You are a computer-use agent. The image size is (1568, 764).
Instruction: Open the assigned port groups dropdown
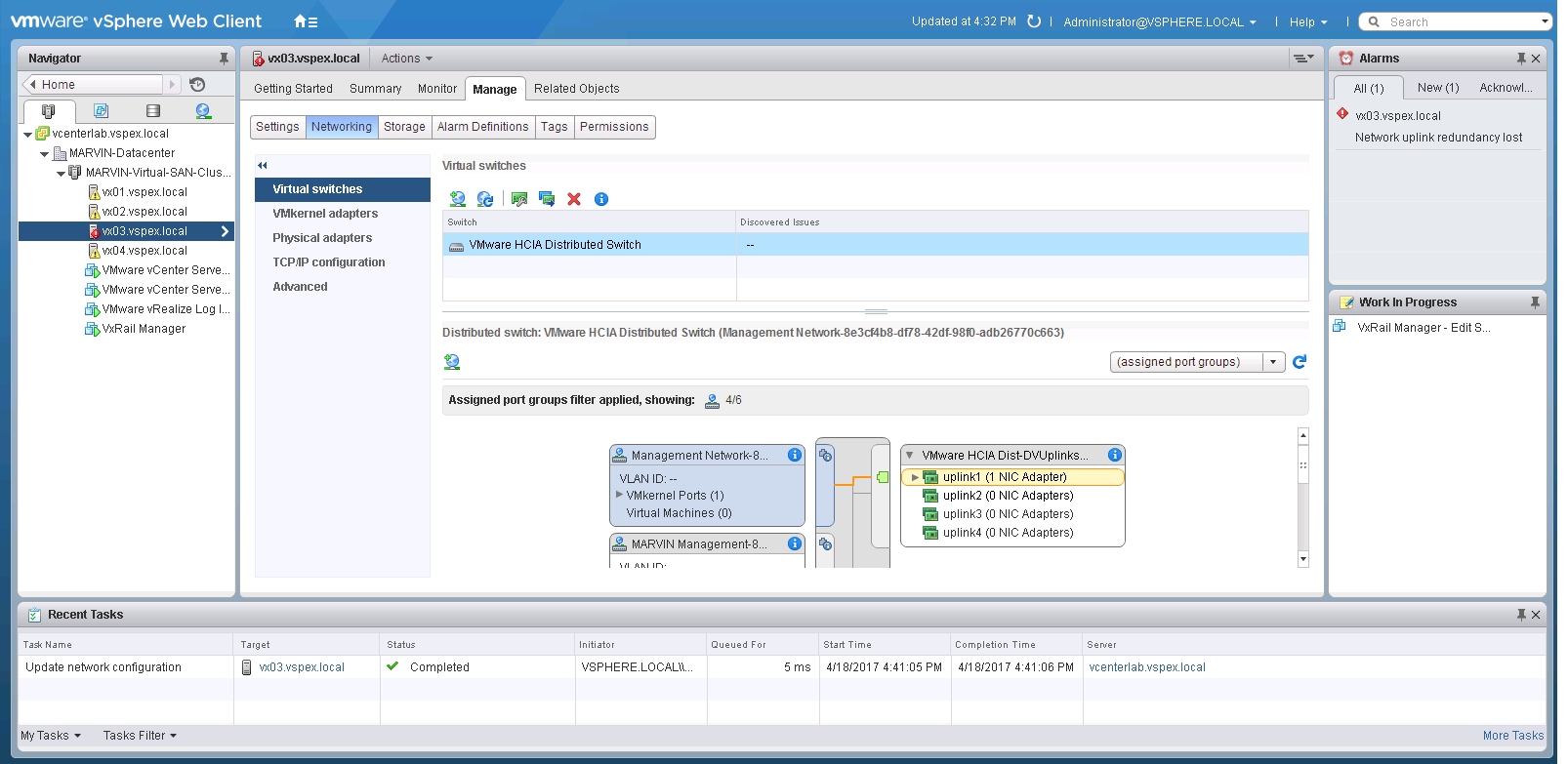[x=1273, y=362]
